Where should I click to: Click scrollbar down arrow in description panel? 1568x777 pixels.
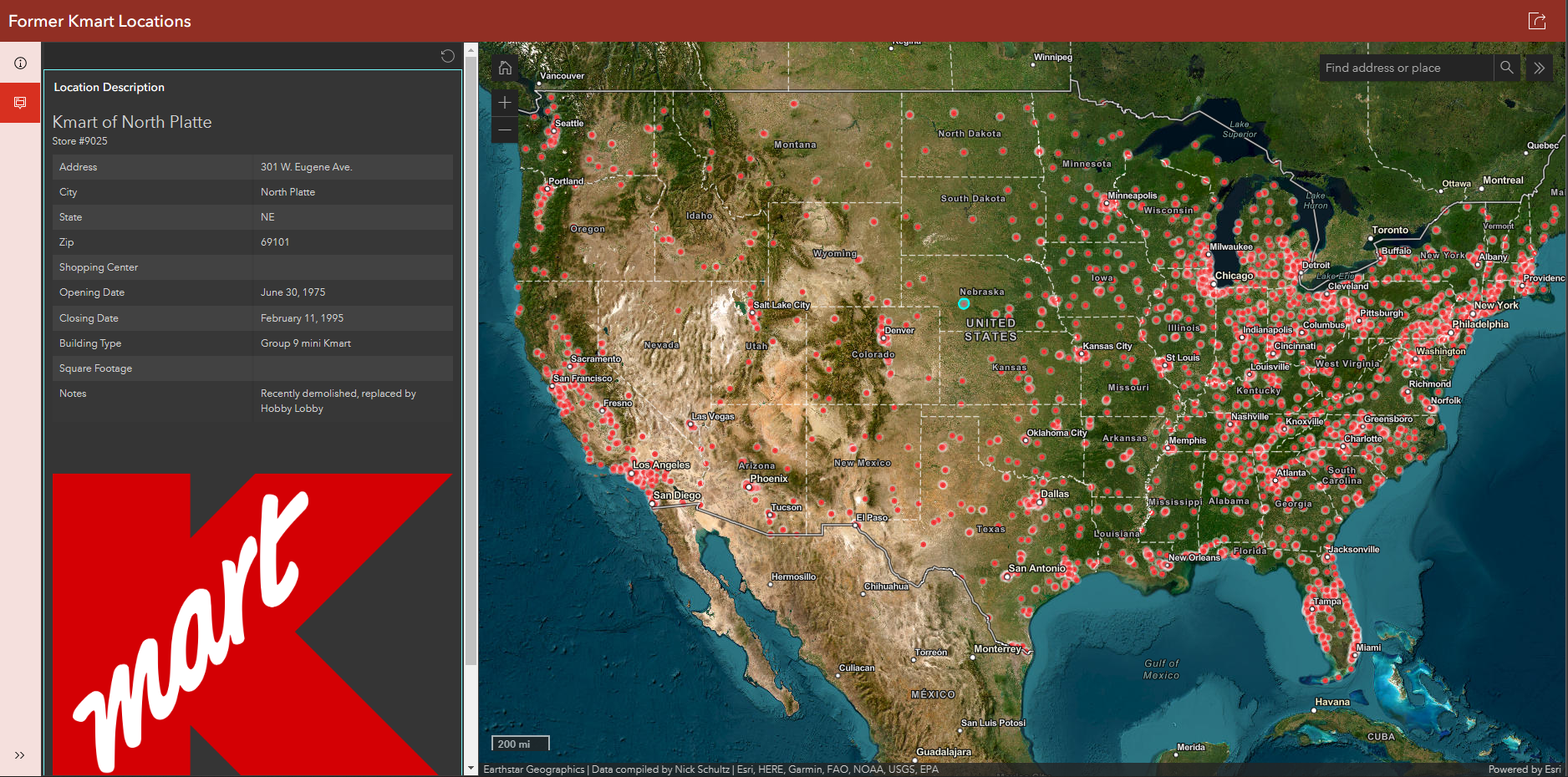tap(471, 768)
